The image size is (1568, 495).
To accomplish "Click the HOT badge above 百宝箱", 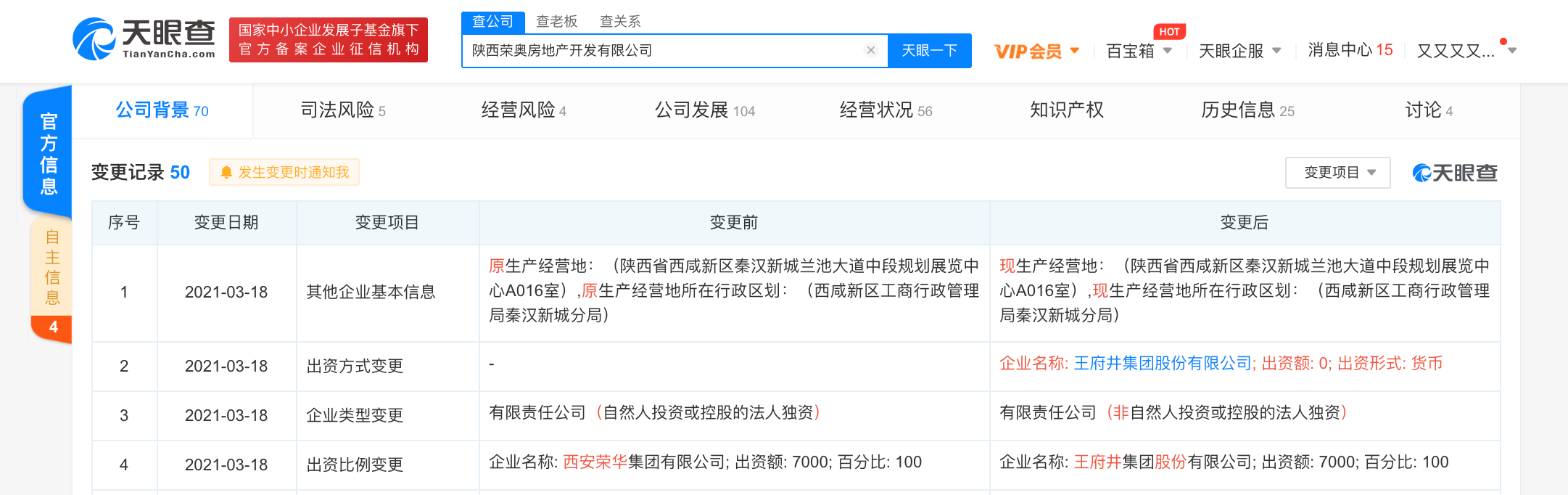I will (1169, 31).
